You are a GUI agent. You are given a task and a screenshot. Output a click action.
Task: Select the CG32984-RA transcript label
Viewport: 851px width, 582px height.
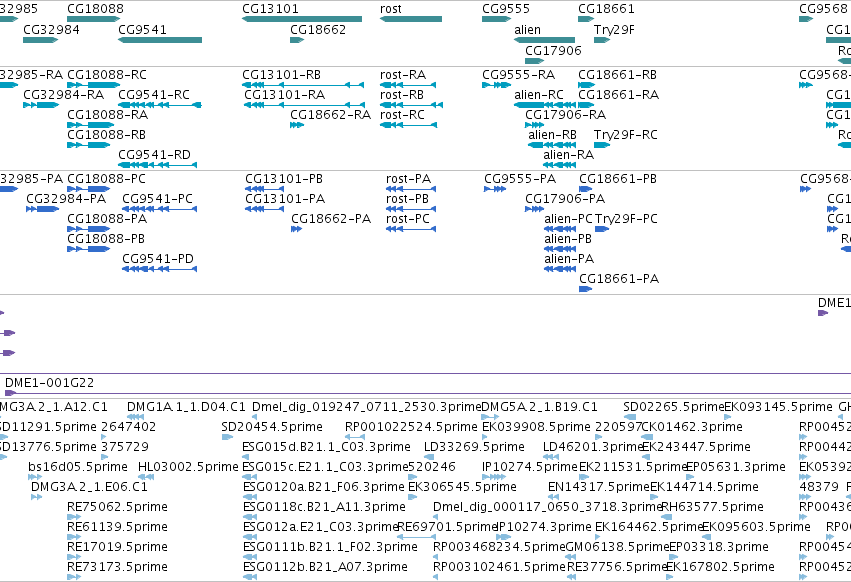[63, 94]
